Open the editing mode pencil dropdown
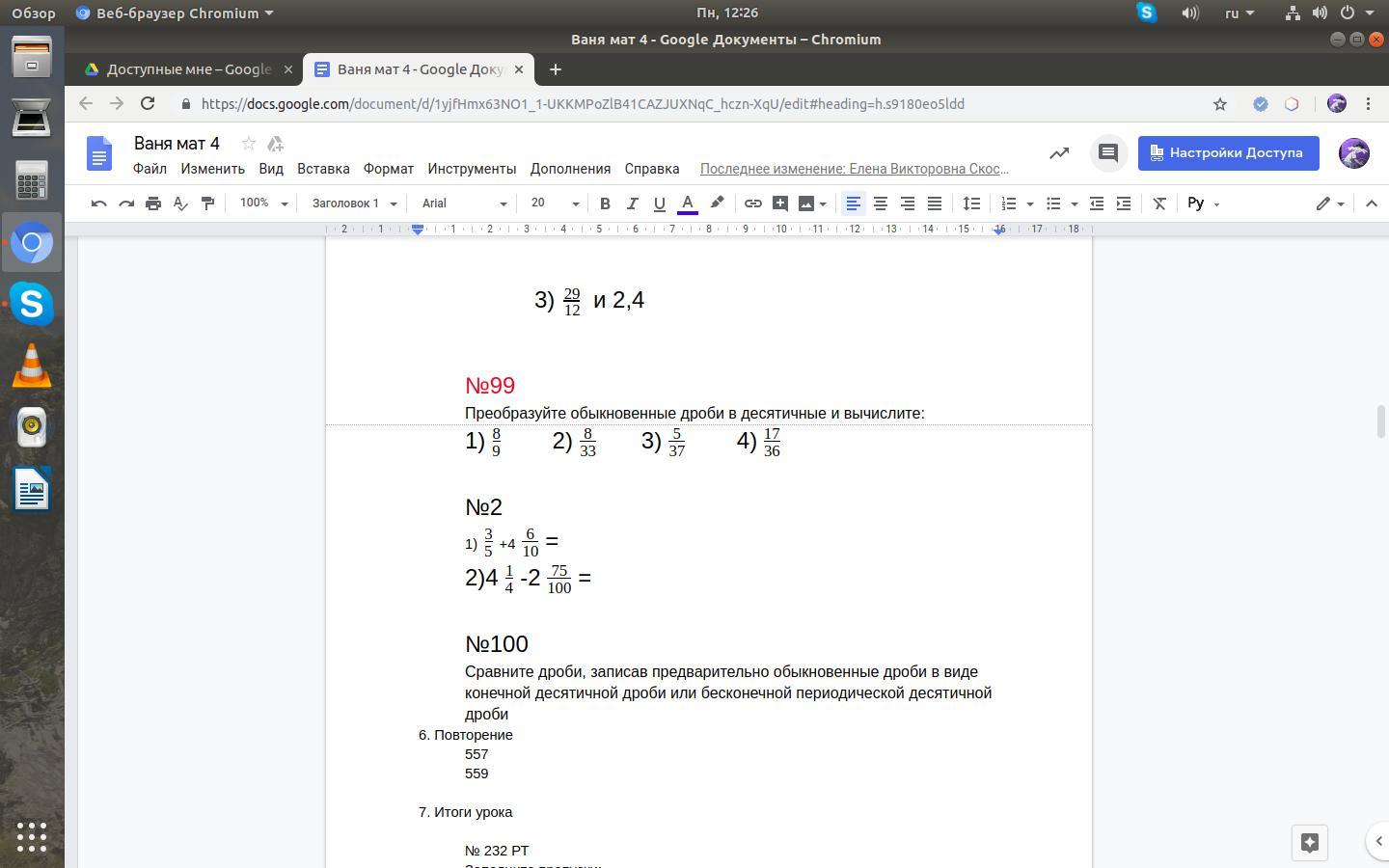The width and height of the screenshot is (1389, 868). coord(1330,203)
